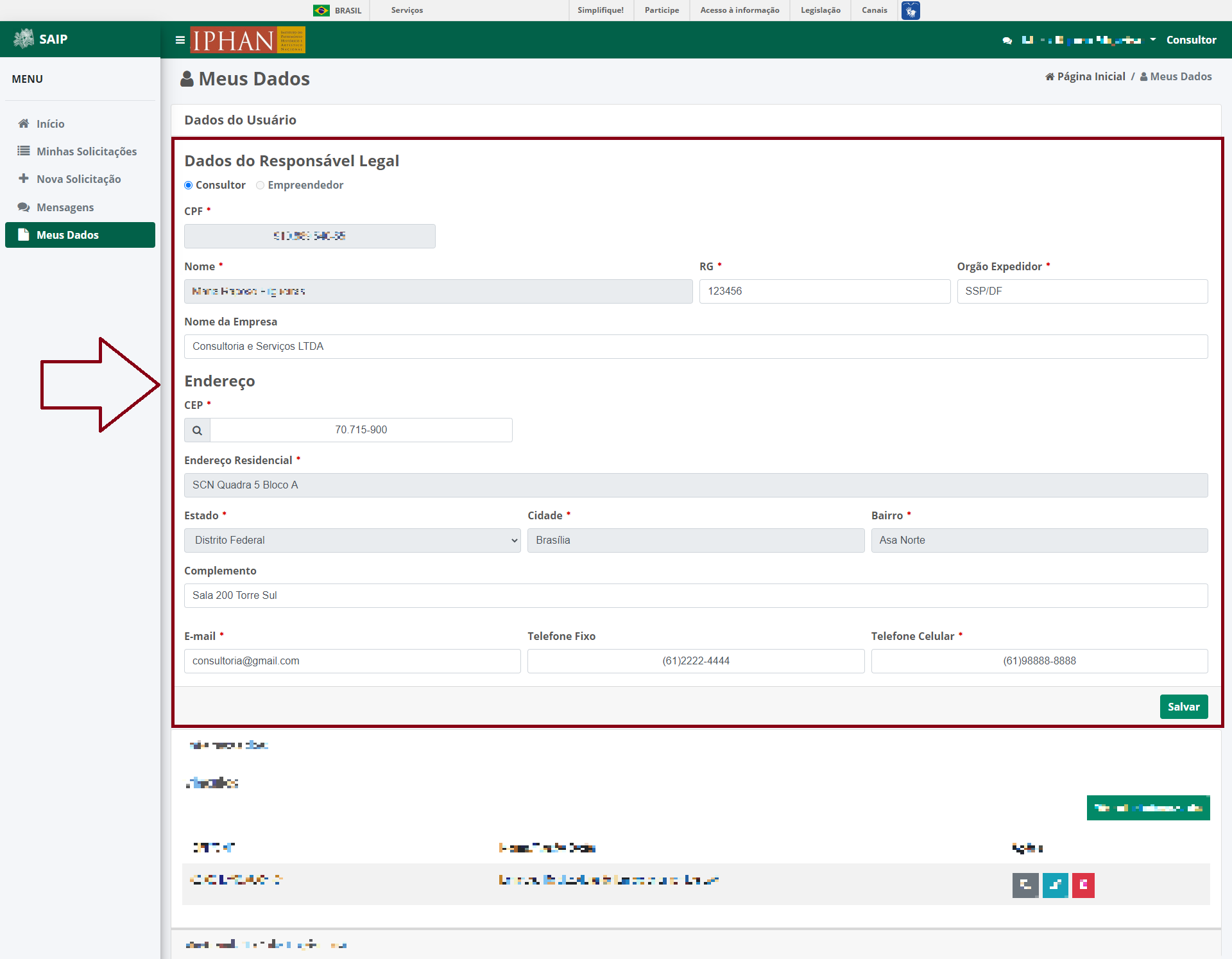The image size is (1232, 959).
Task: Open Acesso à informação link
Action: (x=740, y=10)
